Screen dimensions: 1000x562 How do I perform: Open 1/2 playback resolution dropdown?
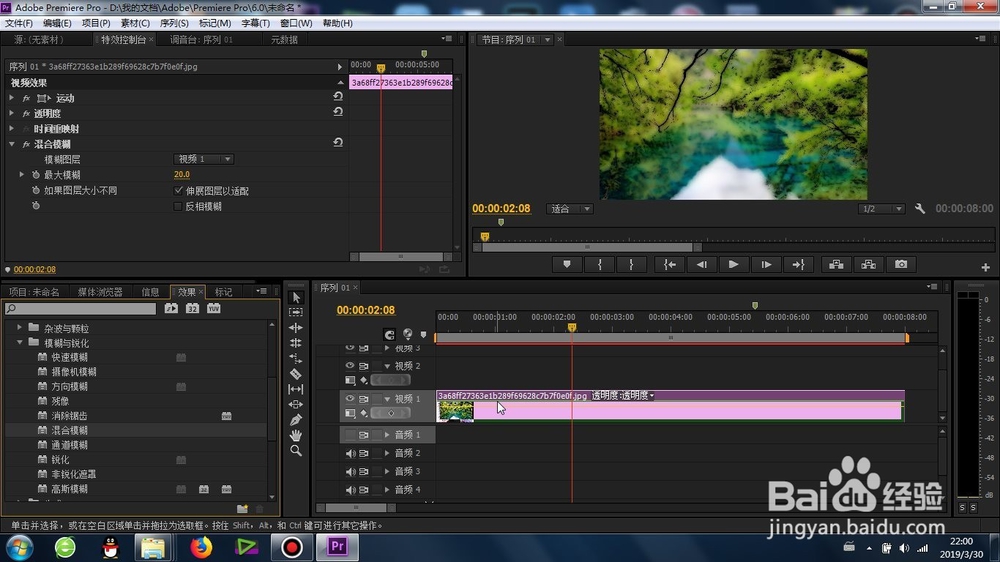click(881, 209)
